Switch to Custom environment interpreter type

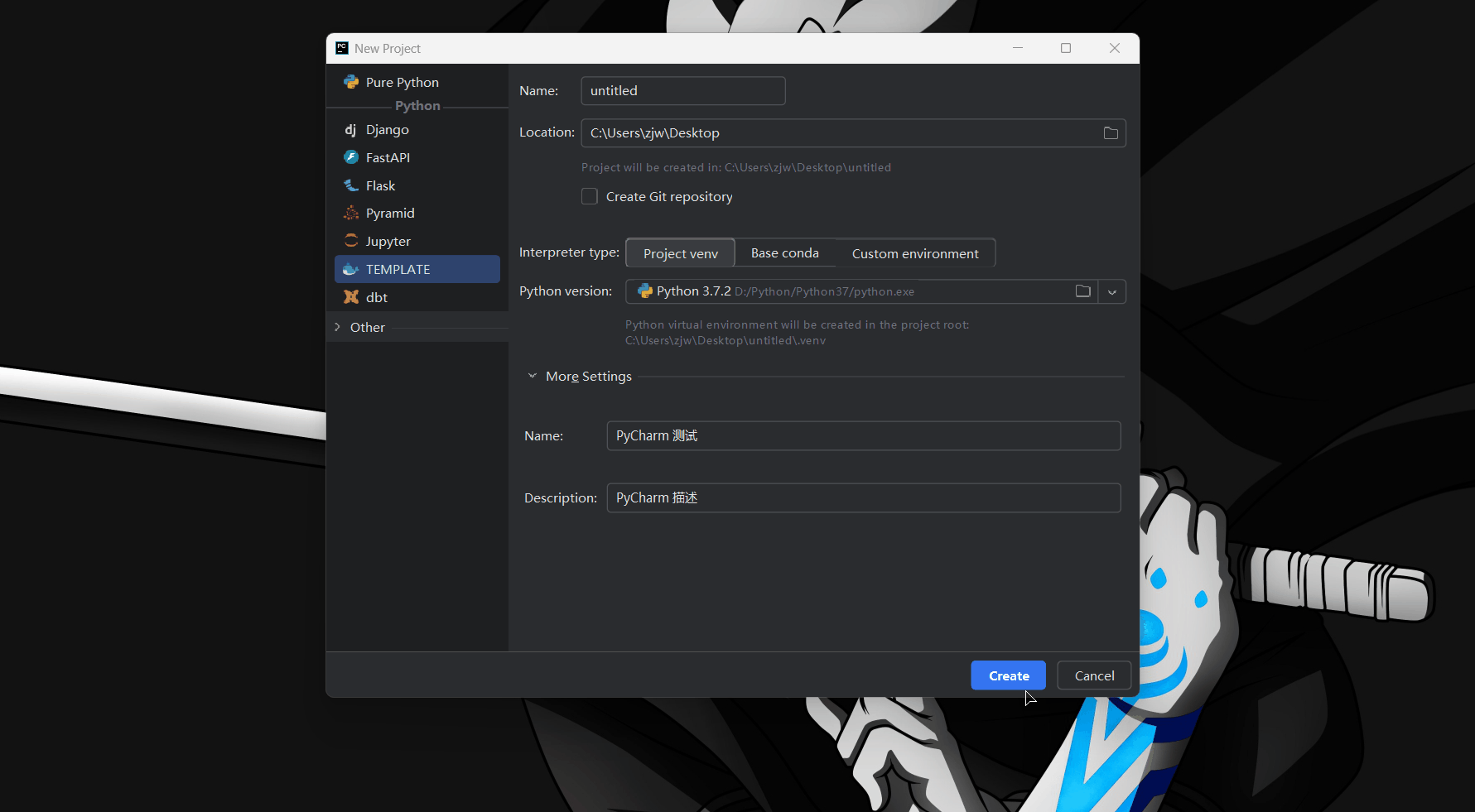point(915,253)
